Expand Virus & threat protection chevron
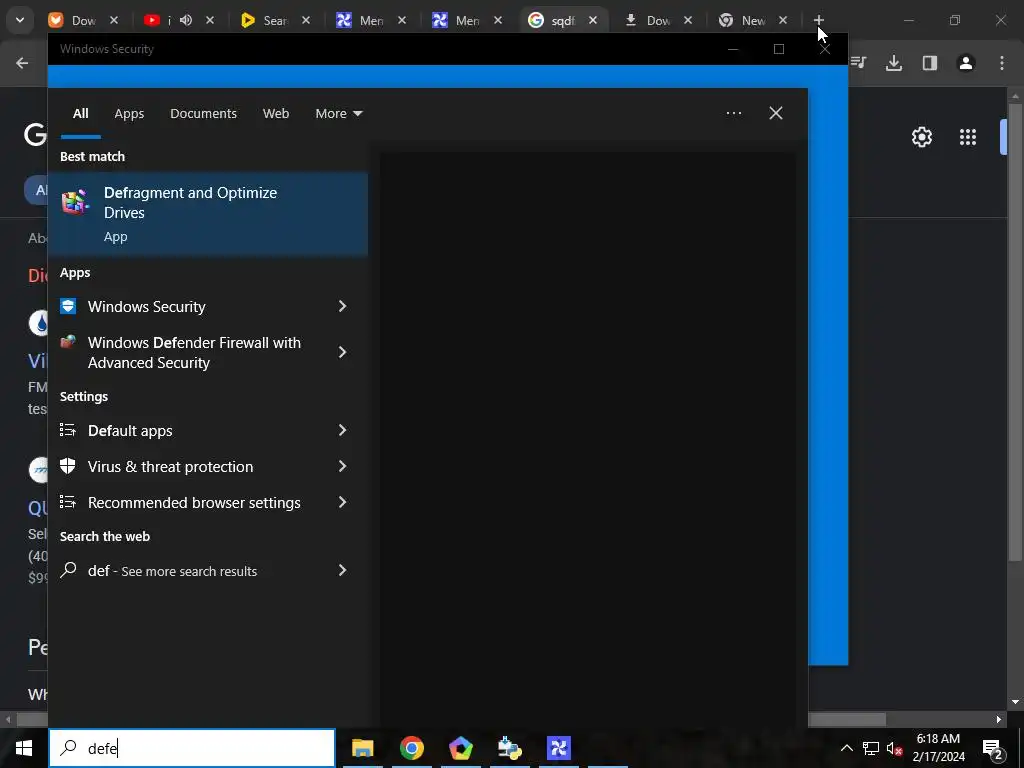The image size is (1024, 768). click(342, 466)
